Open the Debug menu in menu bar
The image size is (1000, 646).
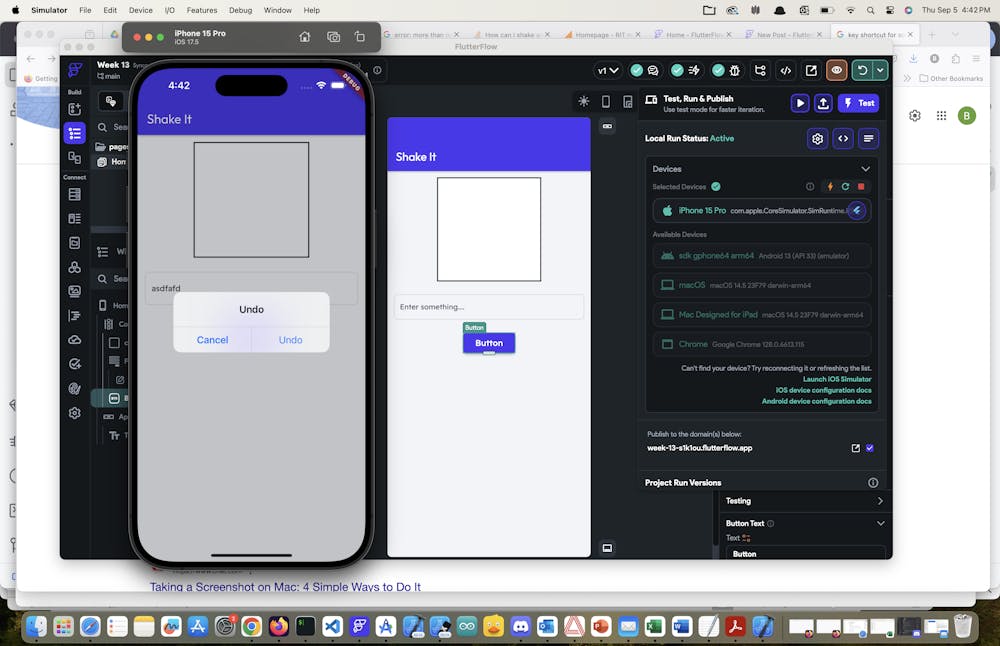[x=240, y=10]
